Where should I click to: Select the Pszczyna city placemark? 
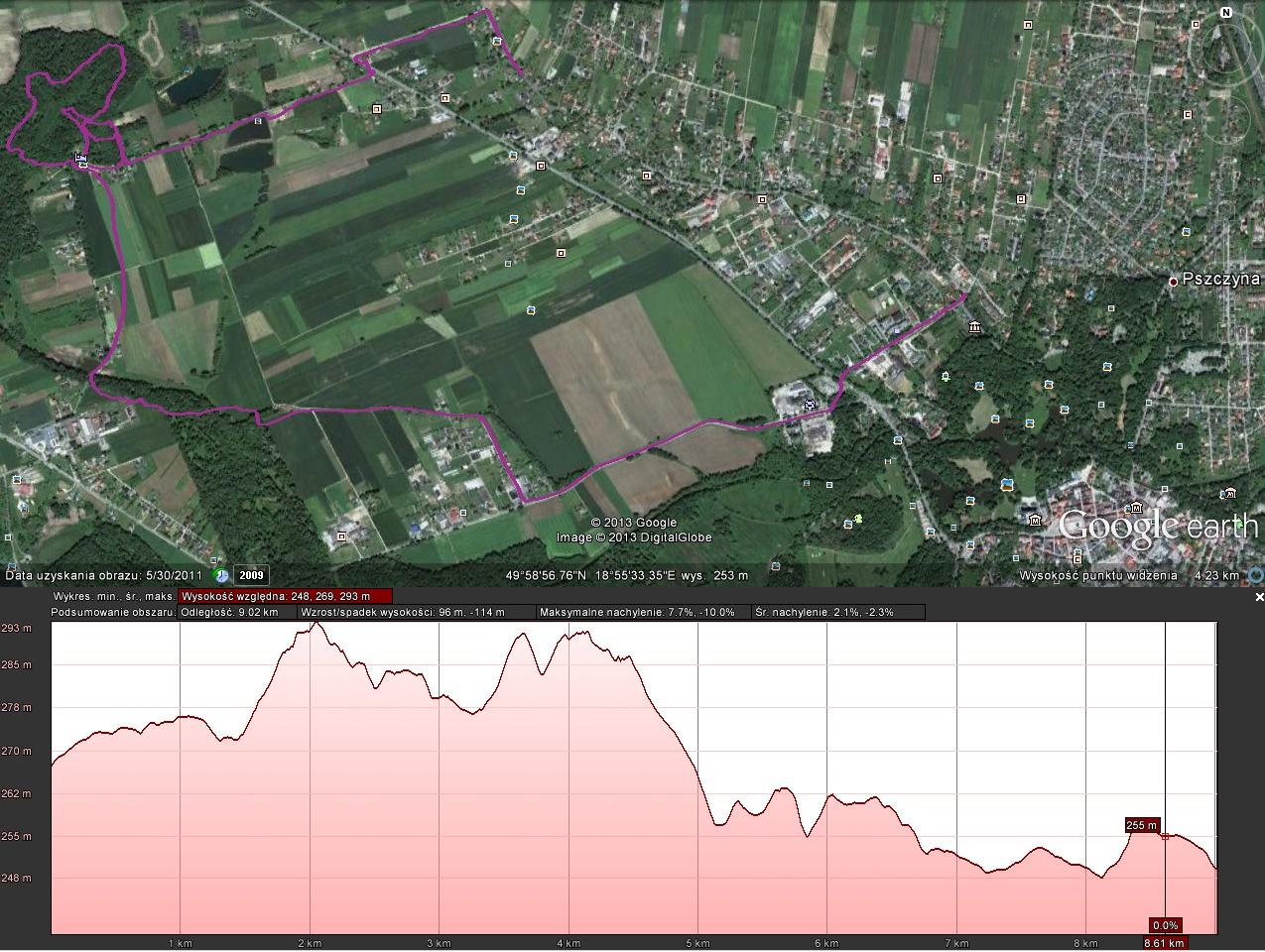point(1173,282)
